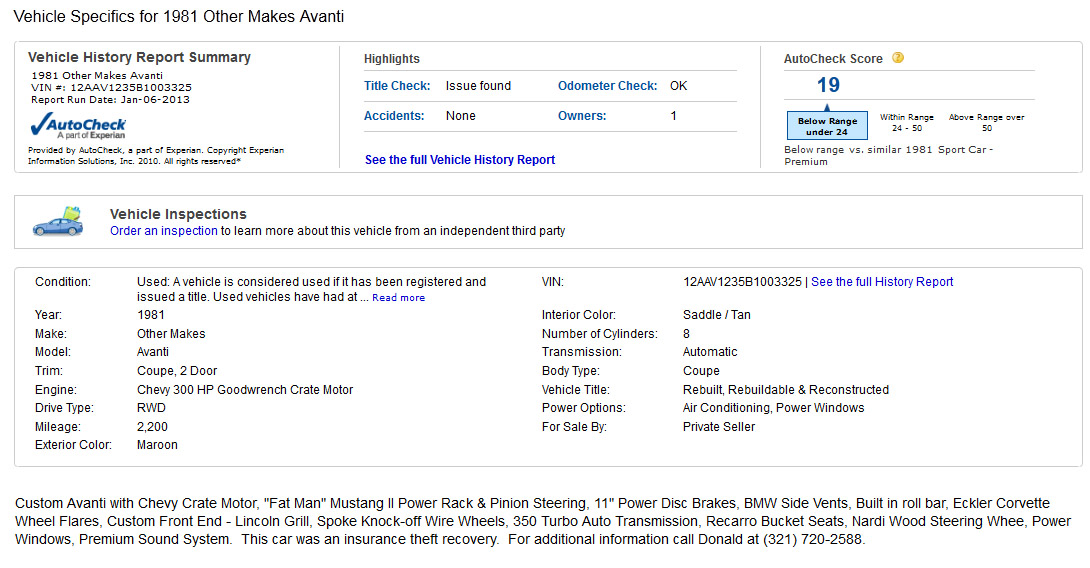Select the Owners highlight label

[582, 116]
